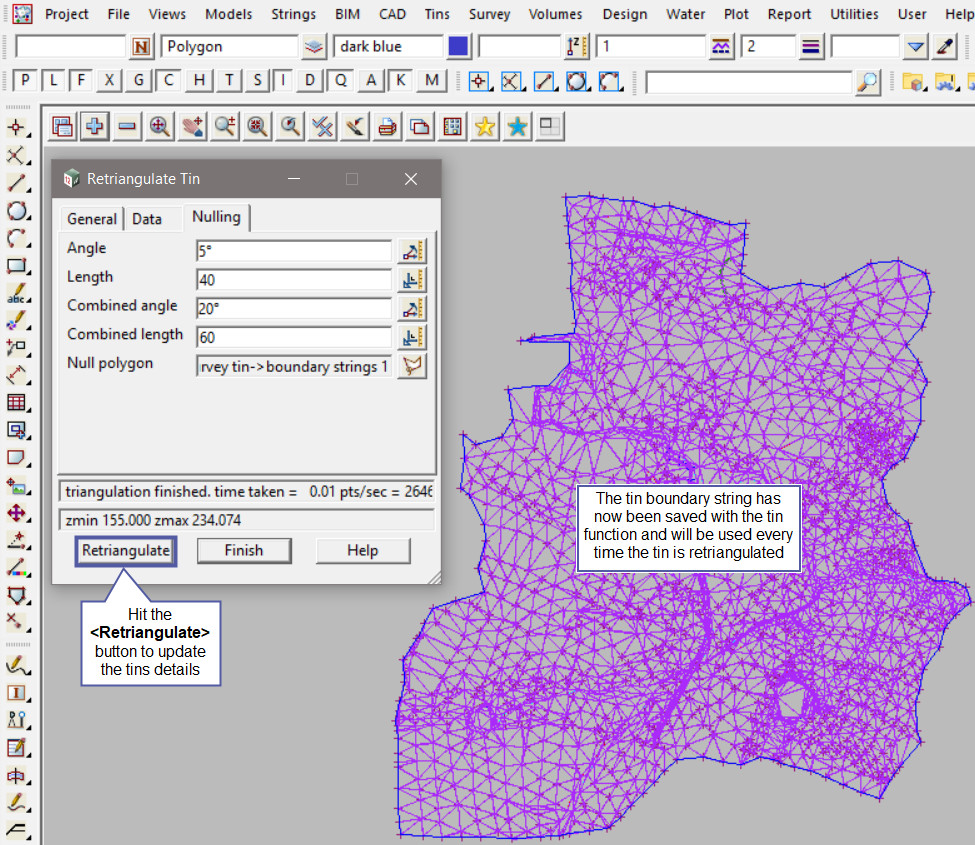Open the blue dropdown arrow in top toolbar
Image resolution: width=975 pixels, height=845 pixels.
click(x=916, y=47)
